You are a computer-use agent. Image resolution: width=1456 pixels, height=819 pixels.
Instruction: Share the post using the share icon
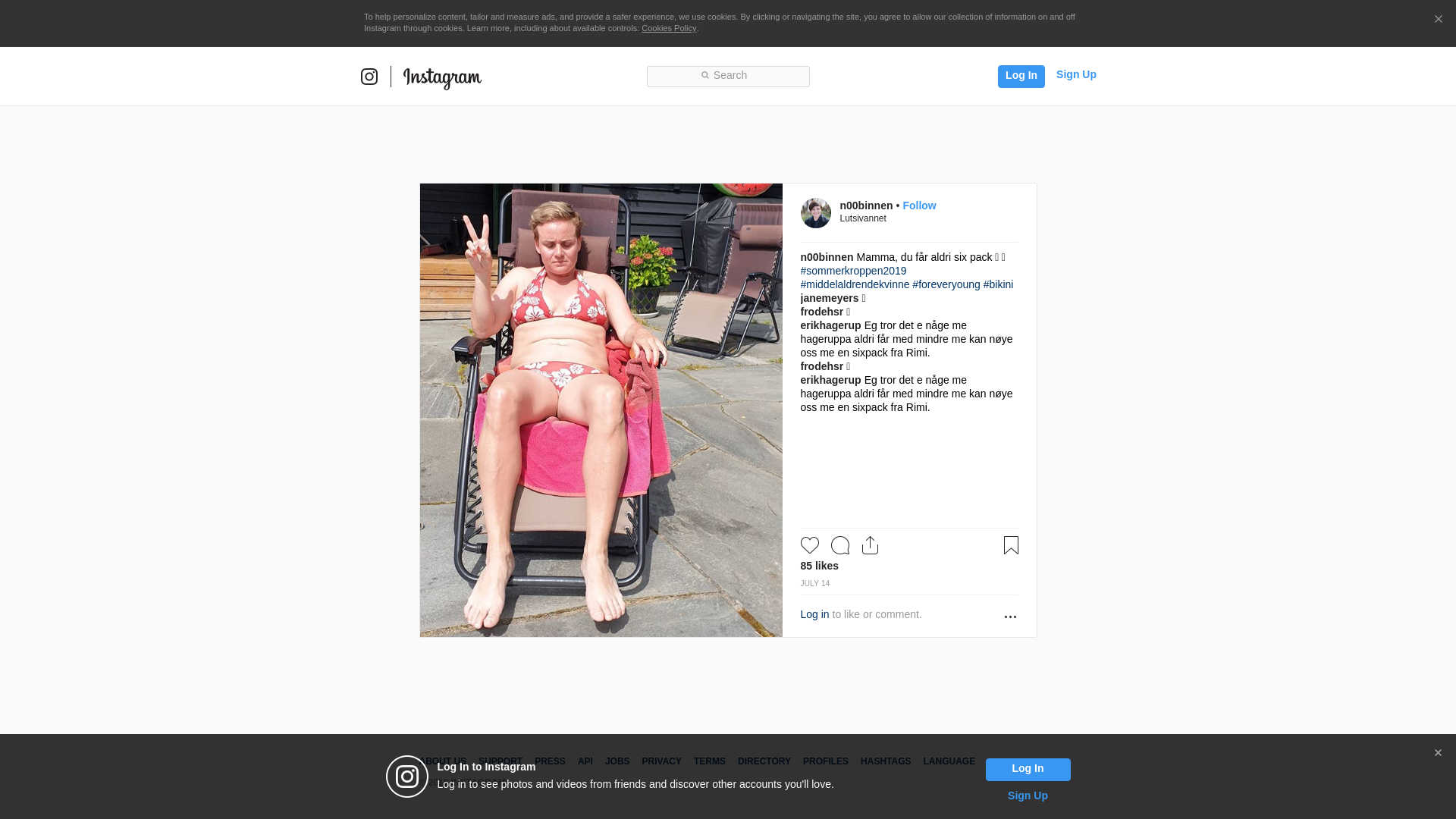click(x=871, y=545)
